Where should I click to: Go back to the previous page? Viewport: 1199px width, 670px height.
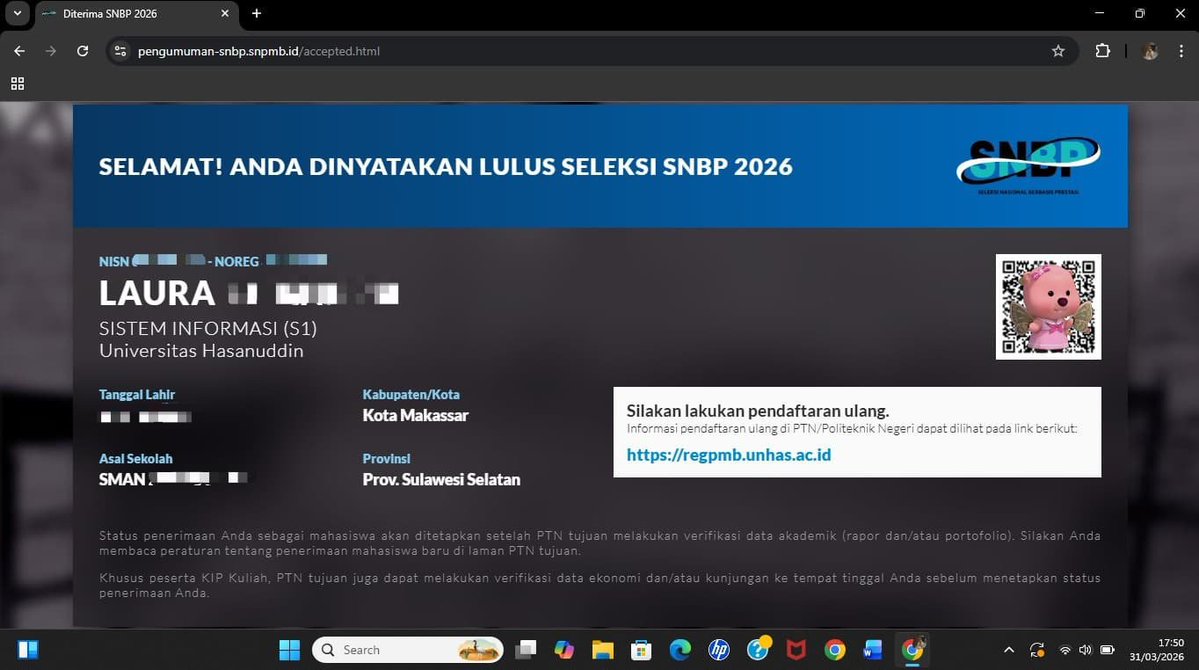[x=19, y=51]
